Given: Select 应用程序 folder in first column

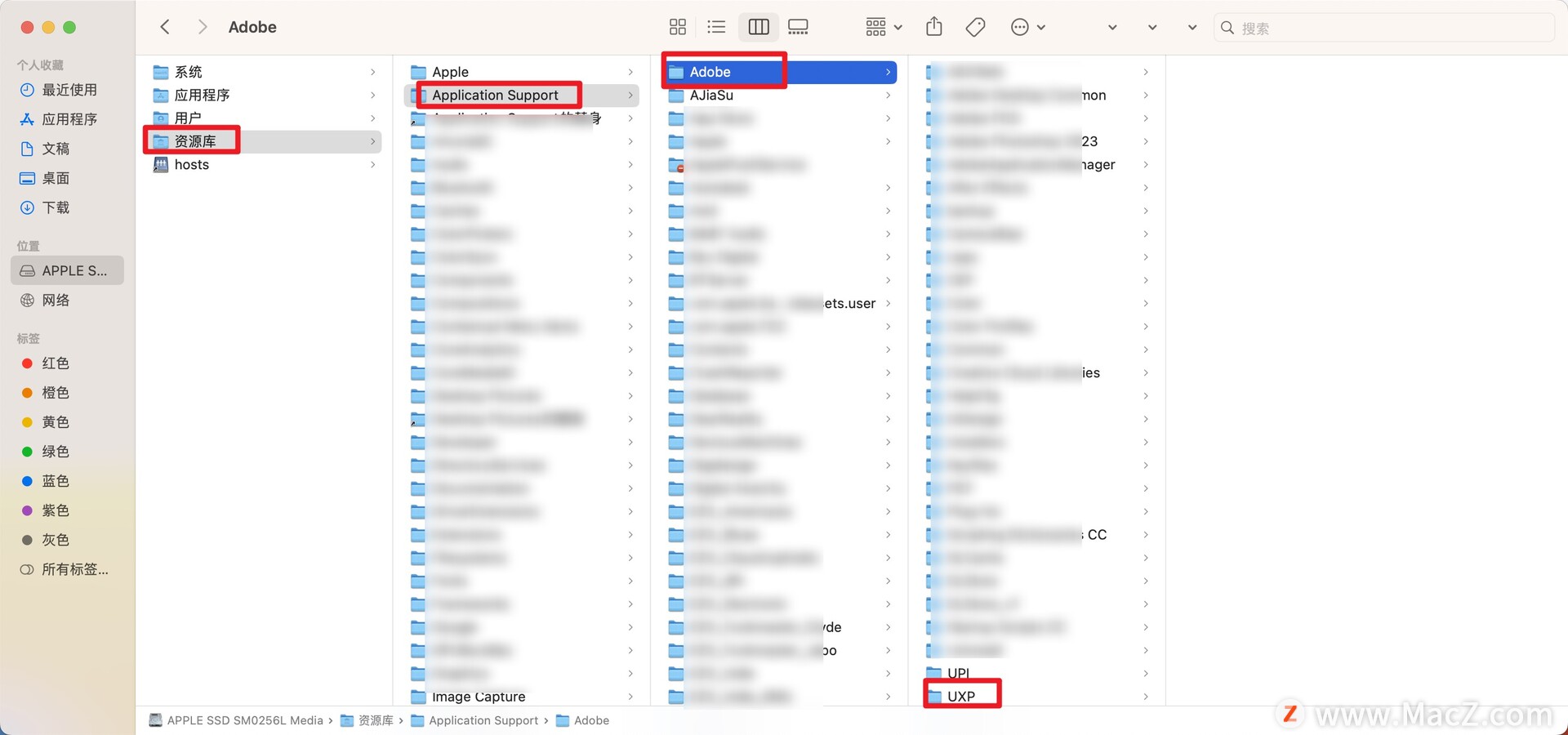Looking at the screenshot, I should [265, 95].
